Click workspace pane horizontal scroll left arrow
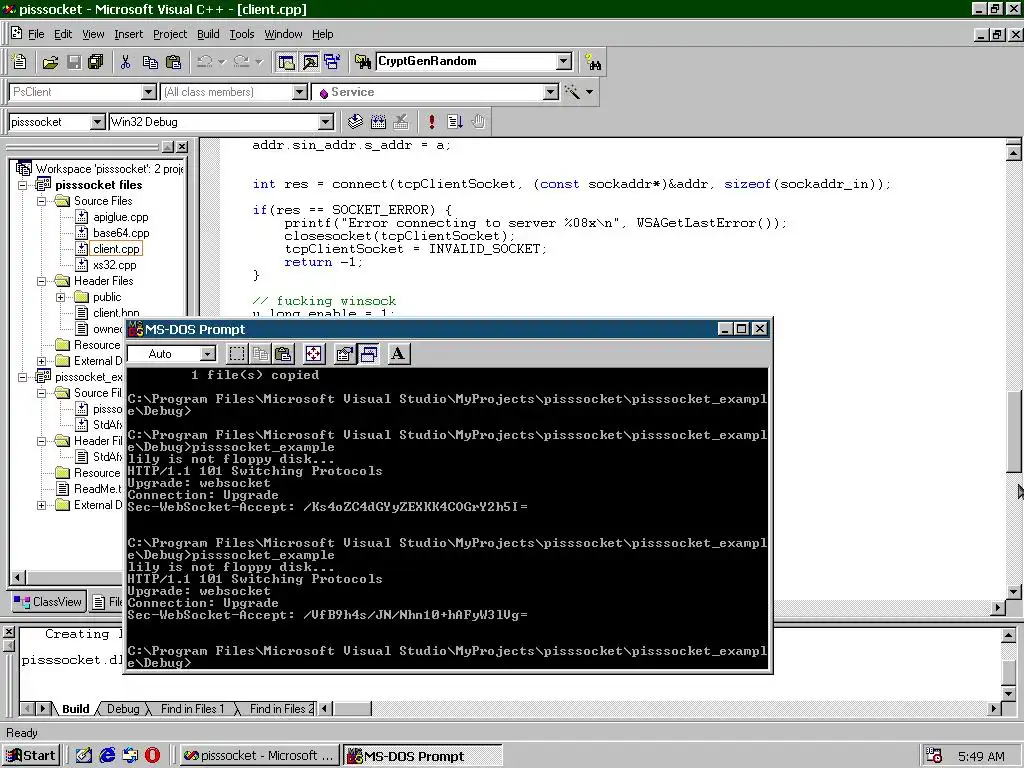1024x768 pixels. pos(18,577)
